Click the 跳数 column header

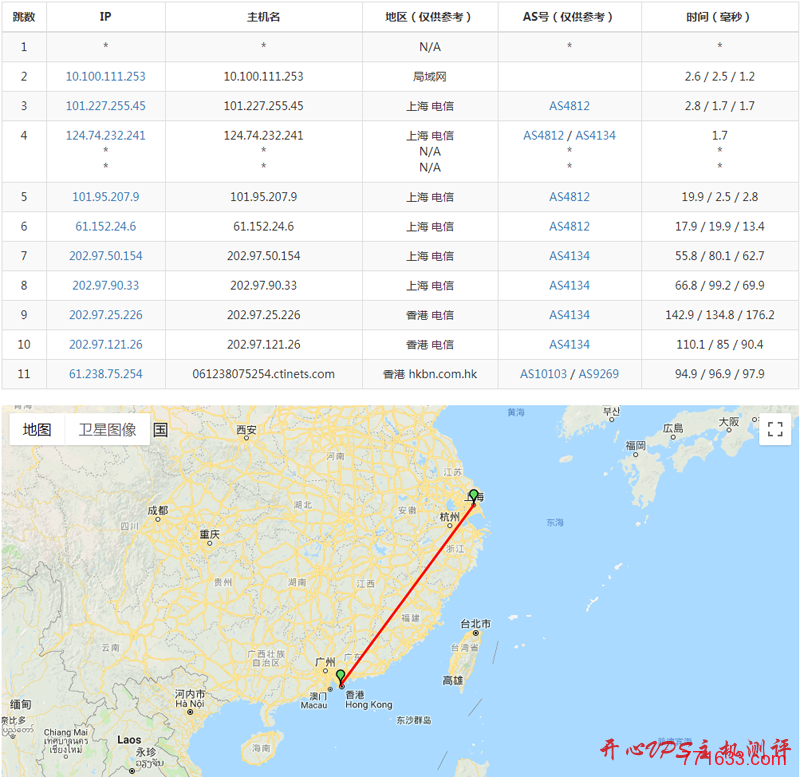coord(24,17)
